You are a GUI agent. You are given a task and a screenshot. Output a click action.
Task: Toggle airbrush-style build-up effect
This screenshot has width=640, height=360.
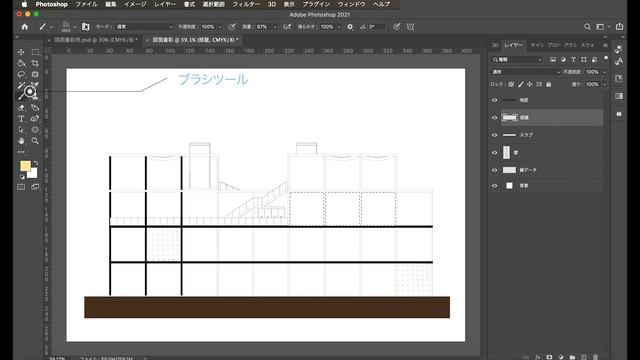[287, 27]
